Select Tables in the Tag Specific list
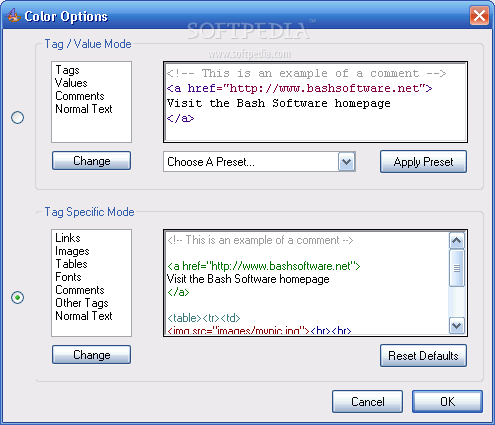Screen dimensions: 495x425 71,264
